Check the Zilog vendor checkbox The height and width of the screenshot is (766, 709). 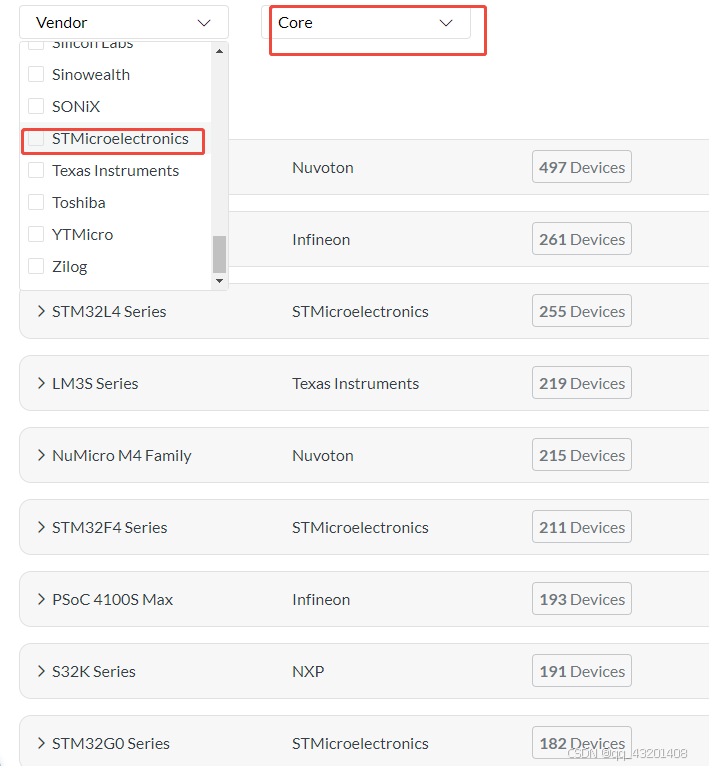pos(36,266)
